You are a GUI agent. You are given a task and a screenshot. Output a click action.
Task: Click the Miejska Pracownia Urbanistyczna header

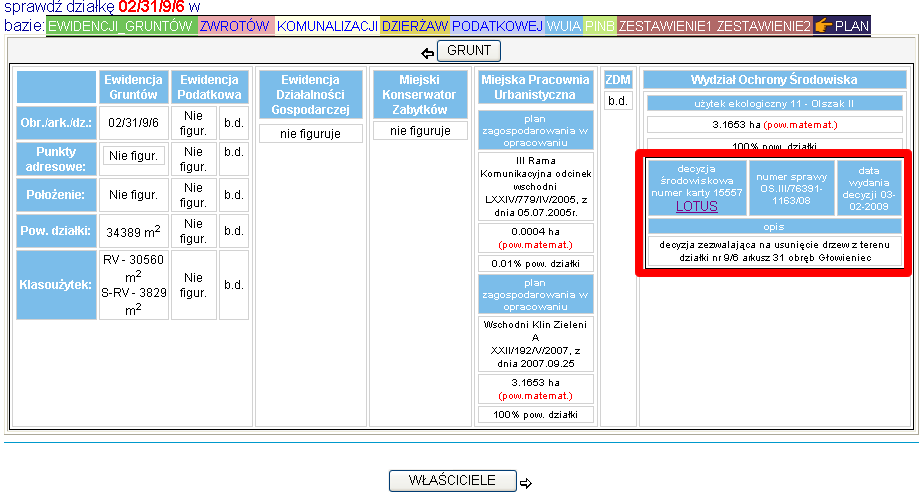click(x=536, y=87)
